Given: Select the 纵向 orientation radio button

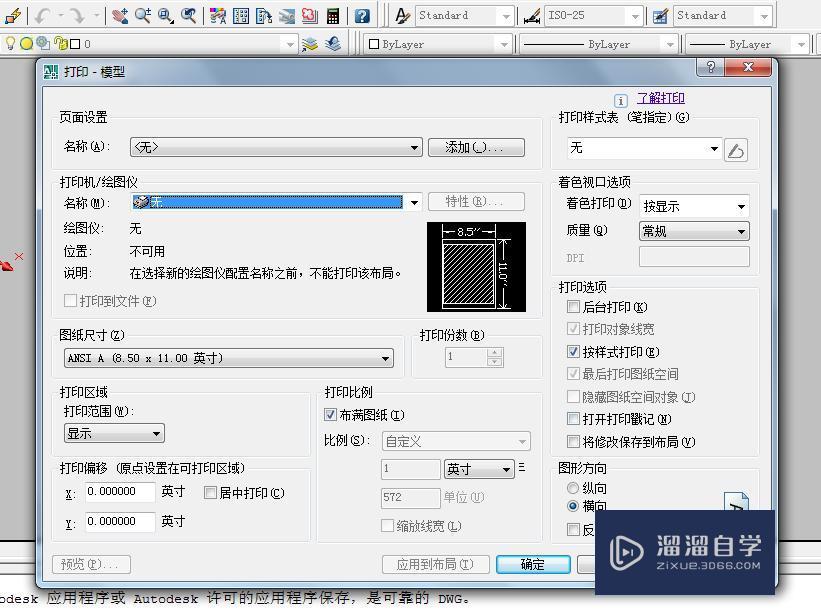Looking at the screenshot, I should [x=573, y=488].
